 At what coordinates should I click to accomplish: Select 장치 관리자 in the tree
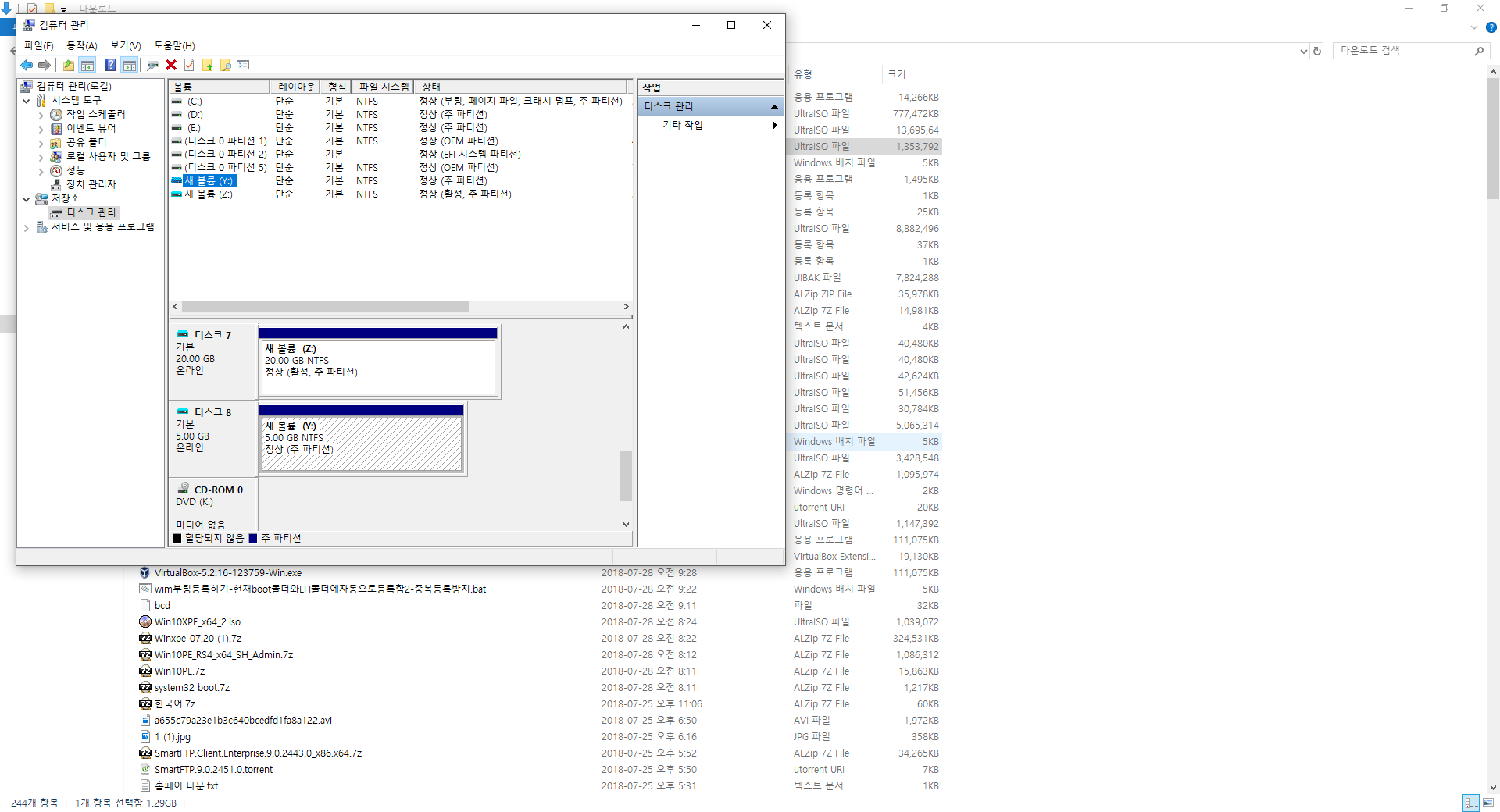click(x=91, y=184)
